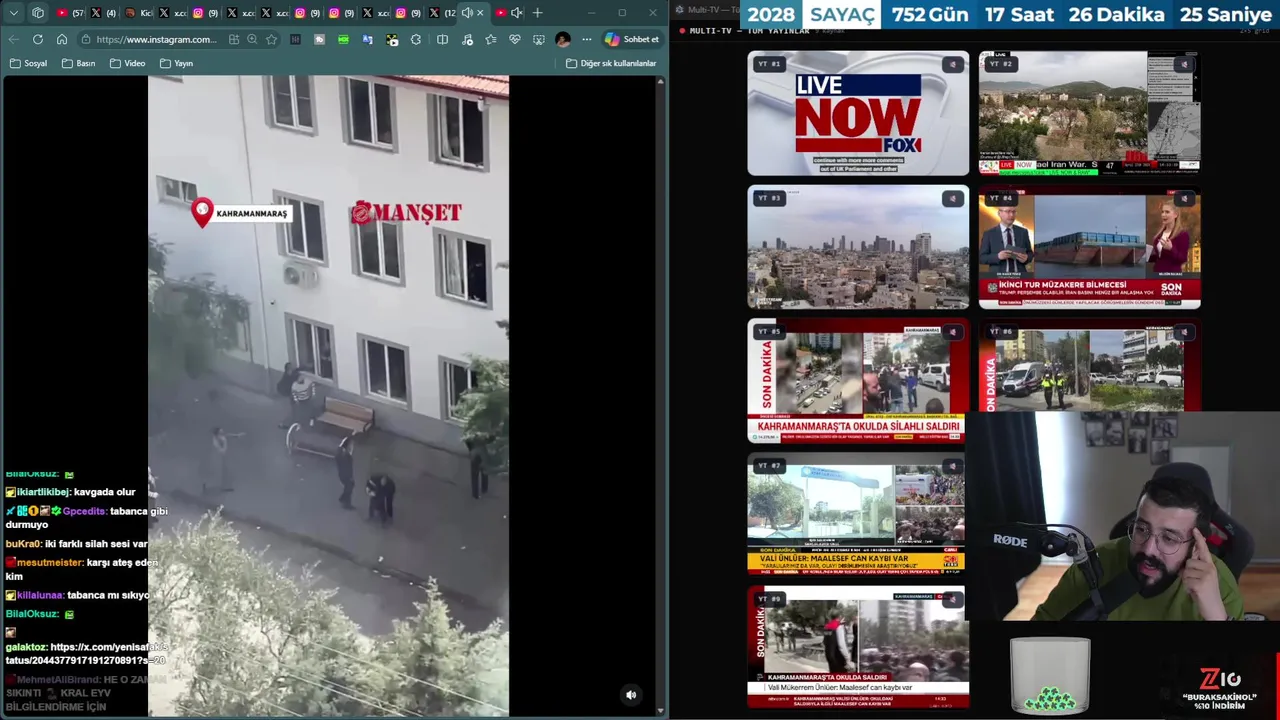Toggle mute on the YT #6 tile
The width and height of the screenshot is (1280, 720).
click(1183, 332)
